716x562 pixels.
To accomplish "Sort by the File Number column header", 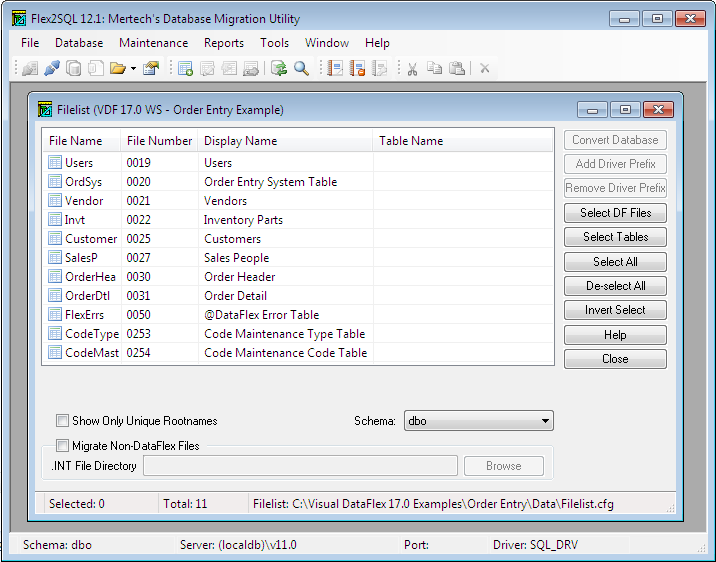I will pos(159,141).
